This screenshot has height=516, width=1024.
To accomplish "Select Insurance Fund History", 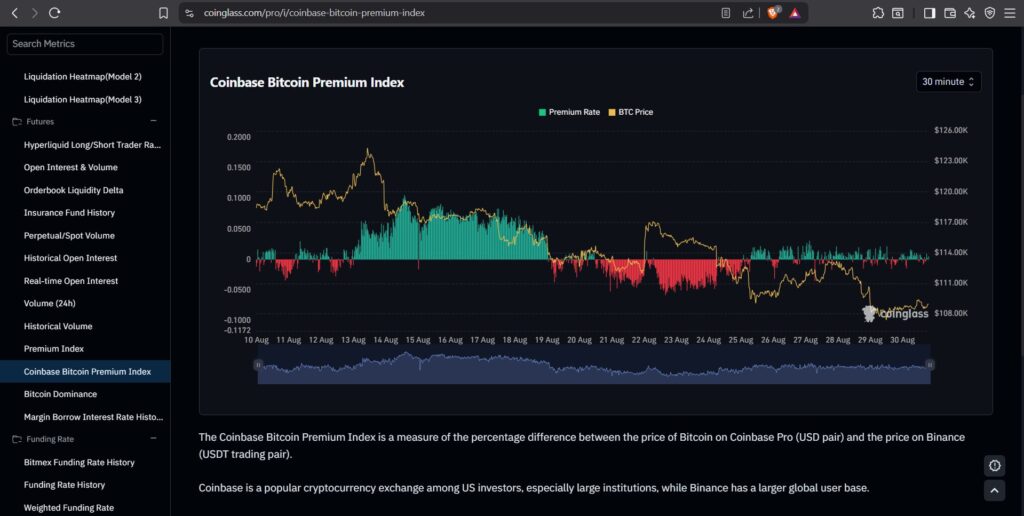I will click(69, 213).
